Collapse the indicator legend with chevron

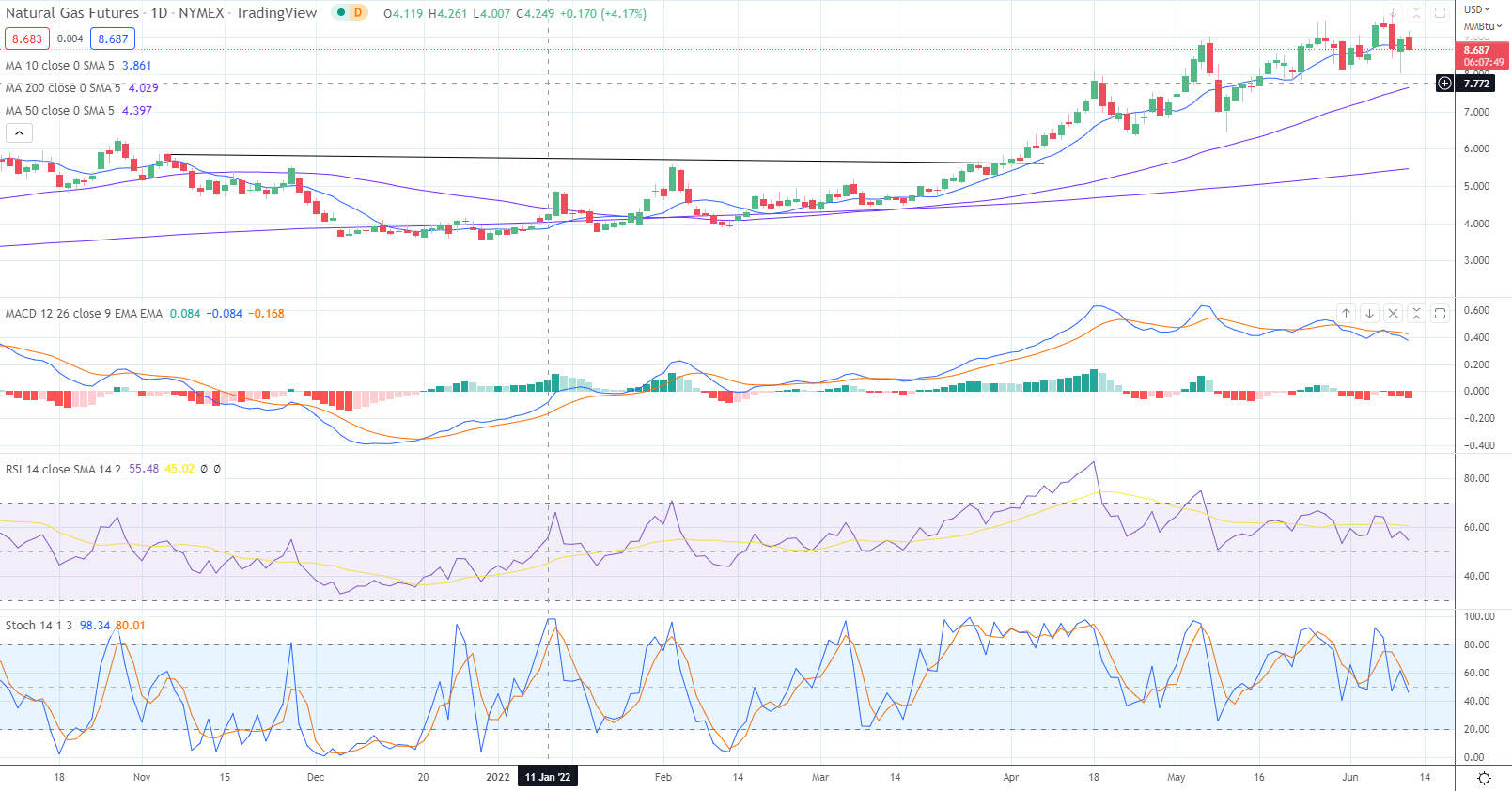click(19, 133)
